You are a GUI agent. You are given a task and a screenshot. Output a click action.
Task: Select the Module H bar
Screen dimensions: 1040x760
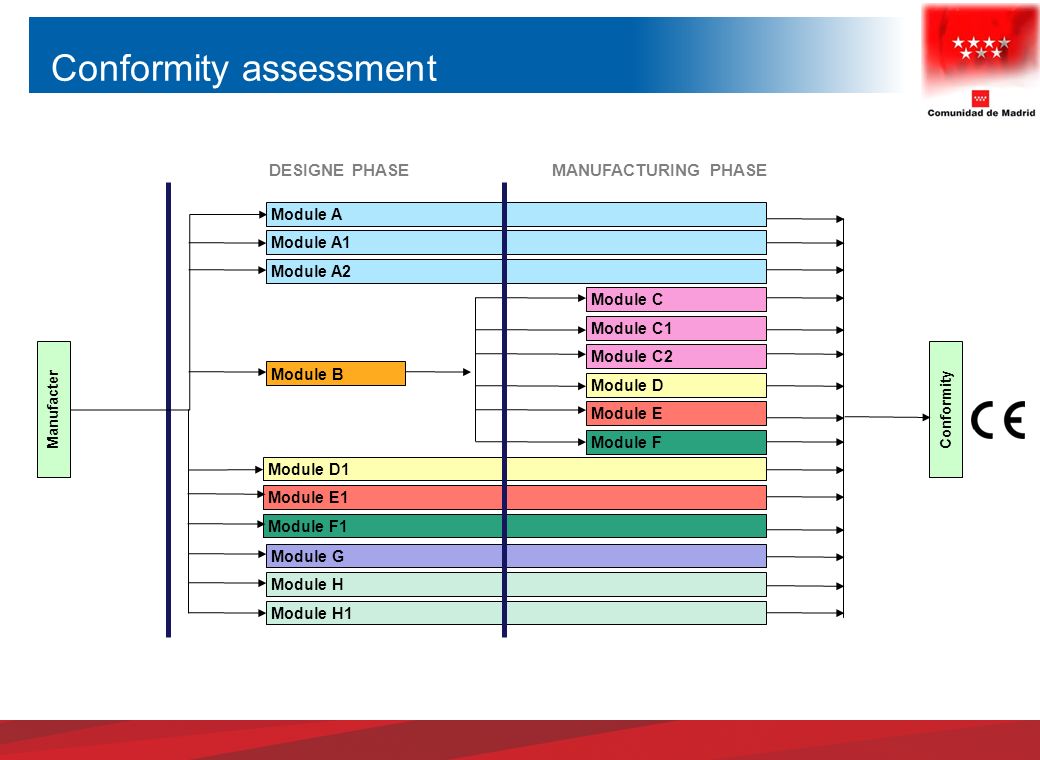[x=516, y=584]
